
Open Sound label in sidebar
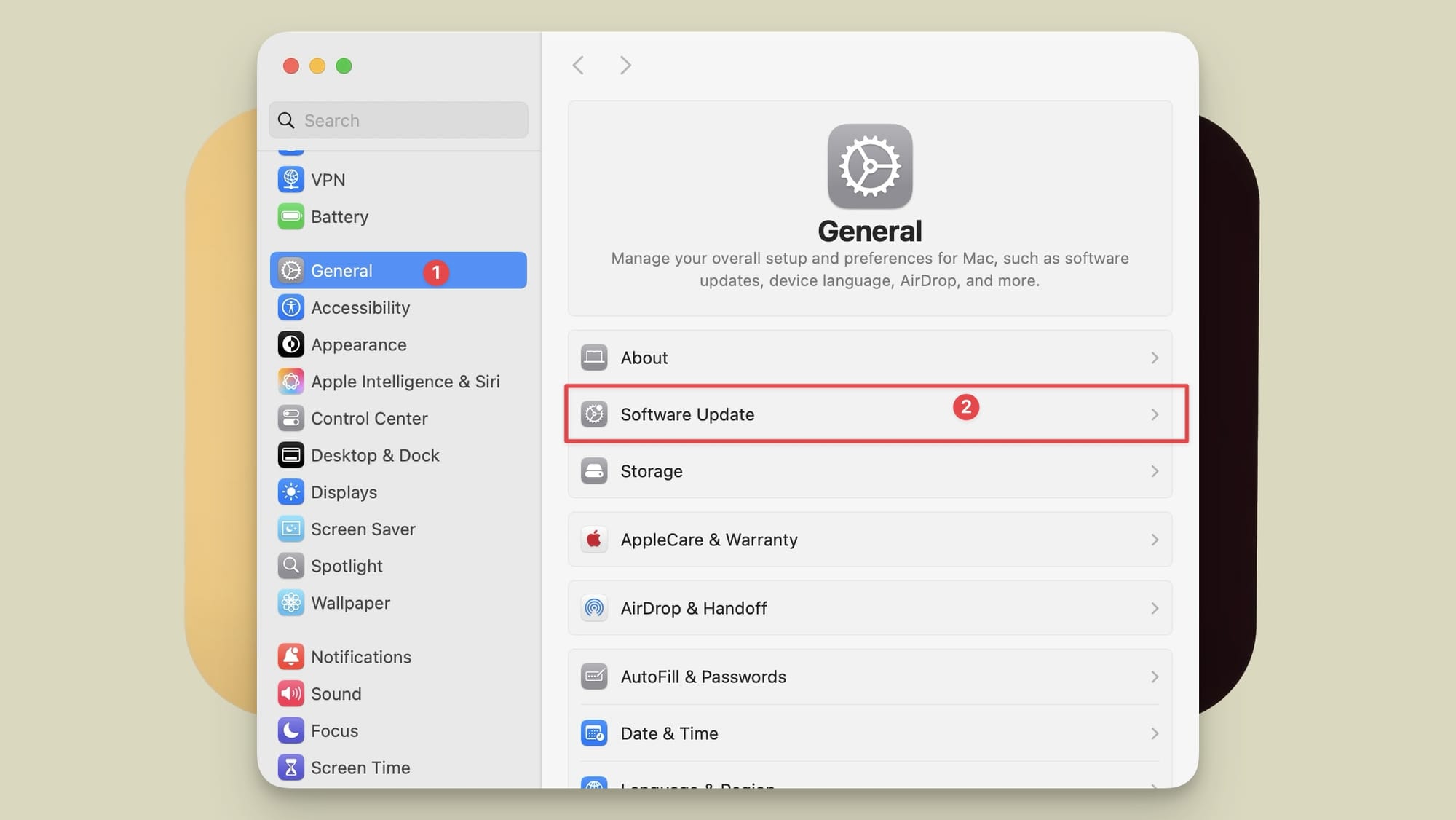point(336,694)
